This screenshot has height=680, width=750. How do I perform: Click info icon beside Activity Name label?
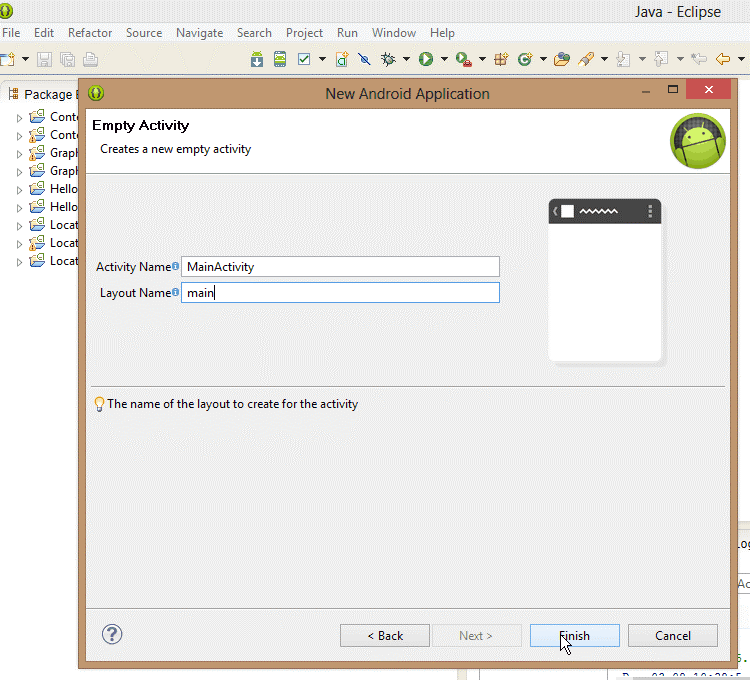[176, 266]
